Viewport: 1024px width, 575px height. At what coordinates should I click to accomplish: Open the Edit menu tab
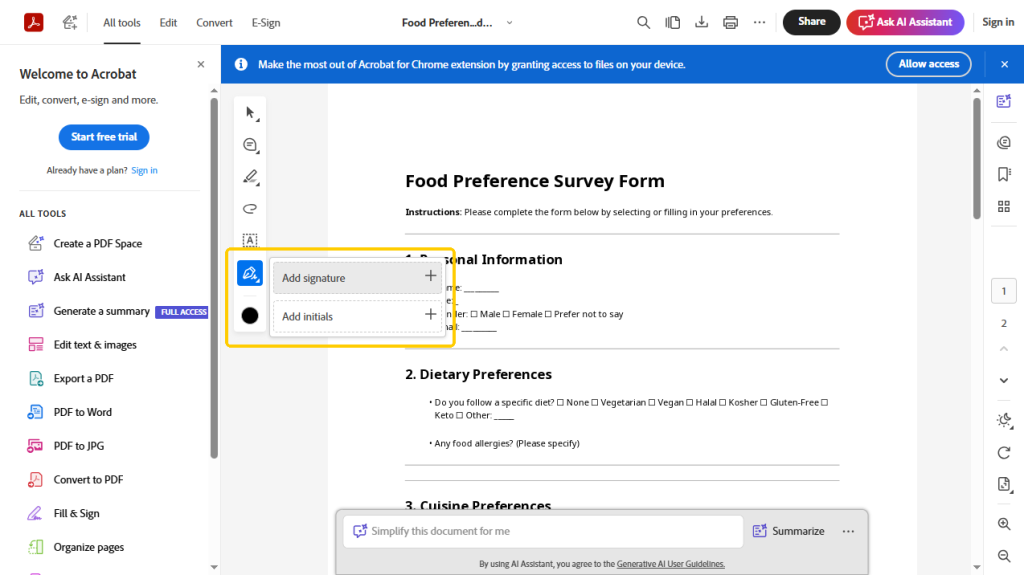(x=168, y=23)
